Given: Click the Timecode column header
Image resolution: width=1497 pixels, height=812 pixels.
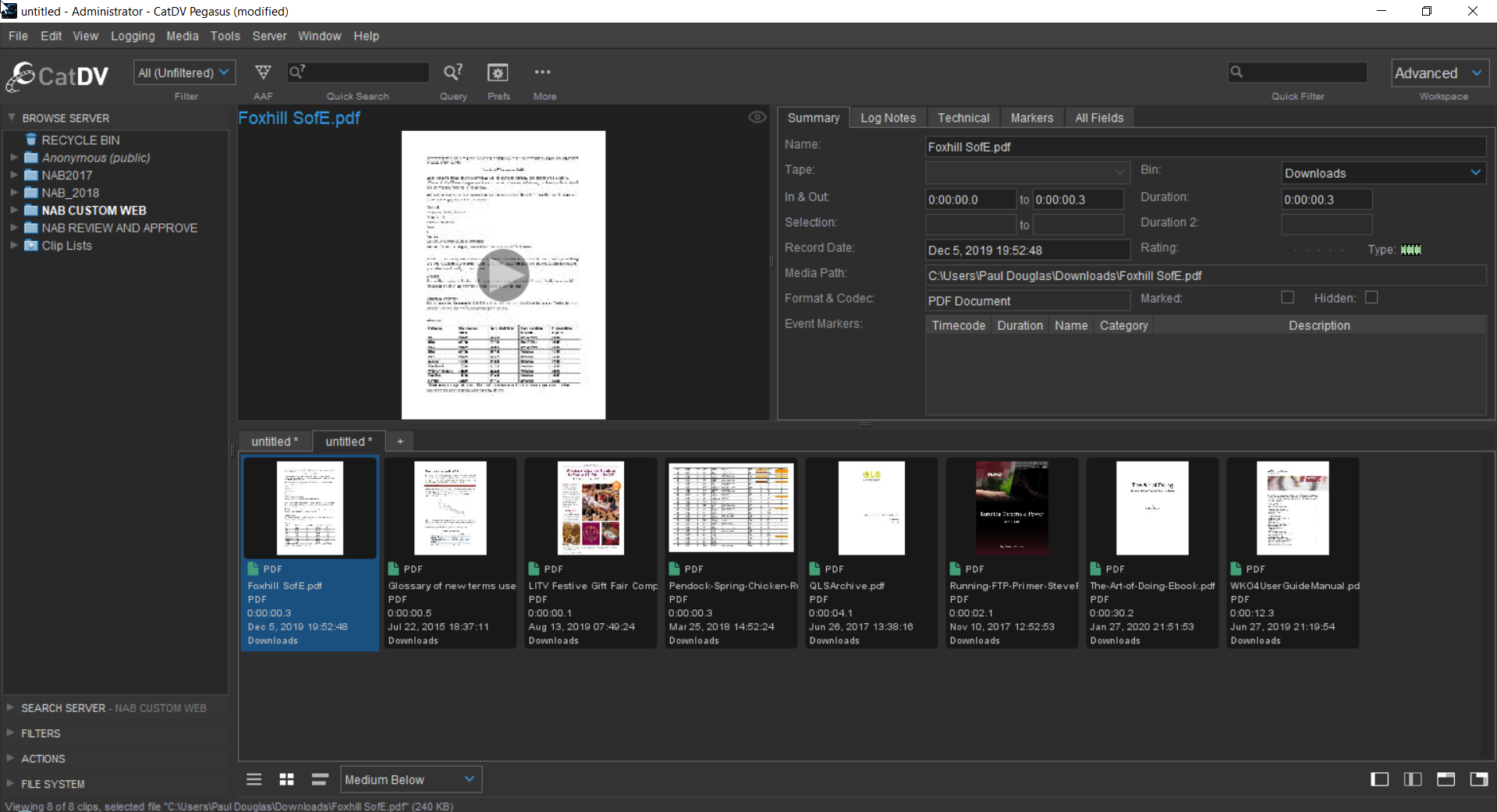Looking at the screenshot, I should [958, 325].
